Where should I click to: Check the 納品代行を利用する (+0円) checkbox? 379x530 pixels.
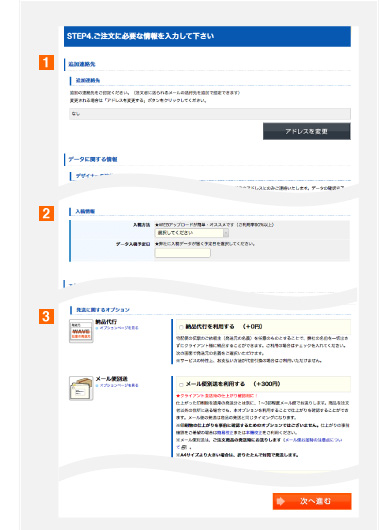(181, 327)
